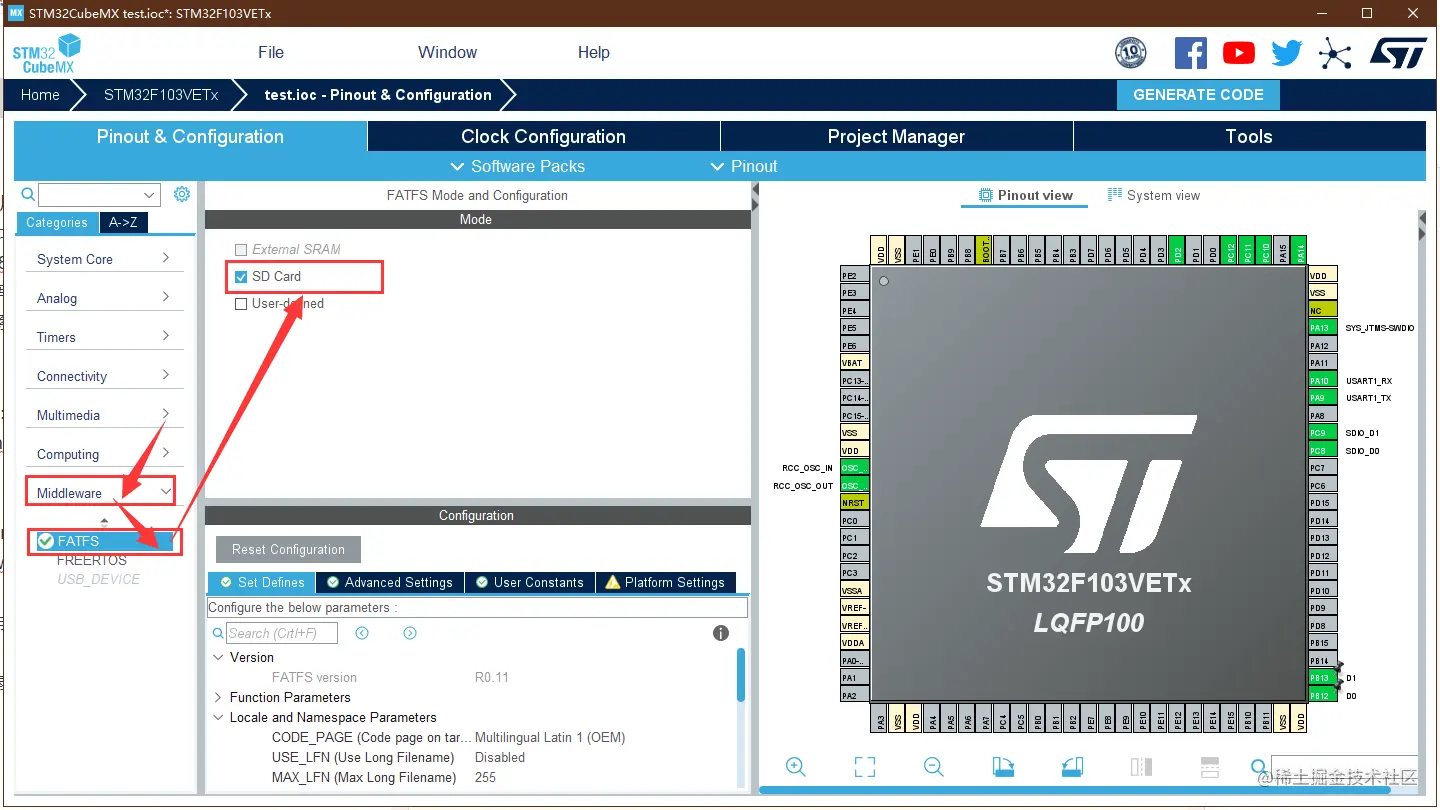Switch to System view
The image size is (1440, 810).
[x=1153, y=195]
